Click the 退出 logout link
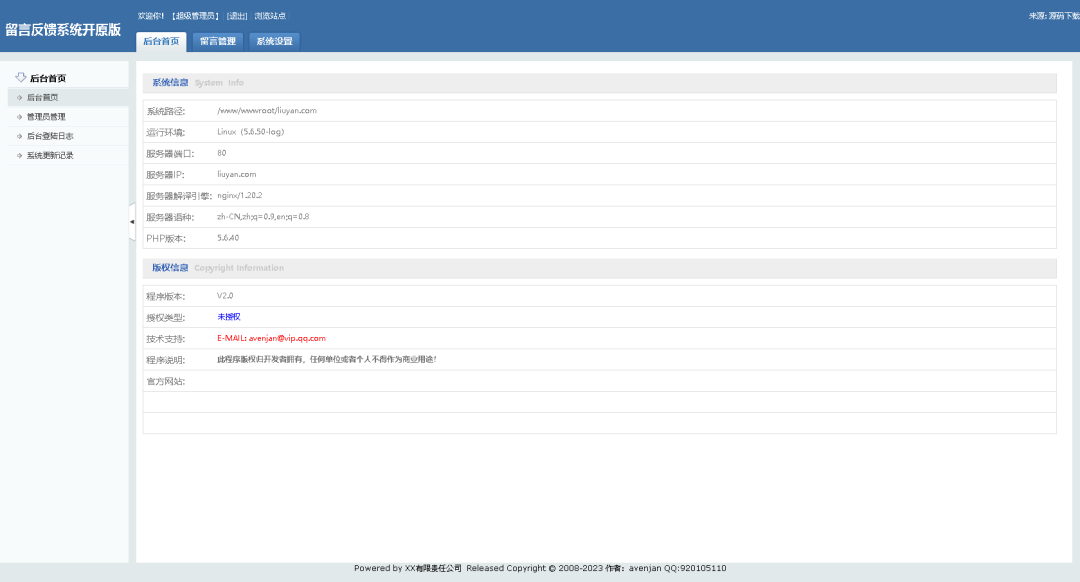This screenshot has width=1080, height=582. pyautogui.click(x=237, y=16)
